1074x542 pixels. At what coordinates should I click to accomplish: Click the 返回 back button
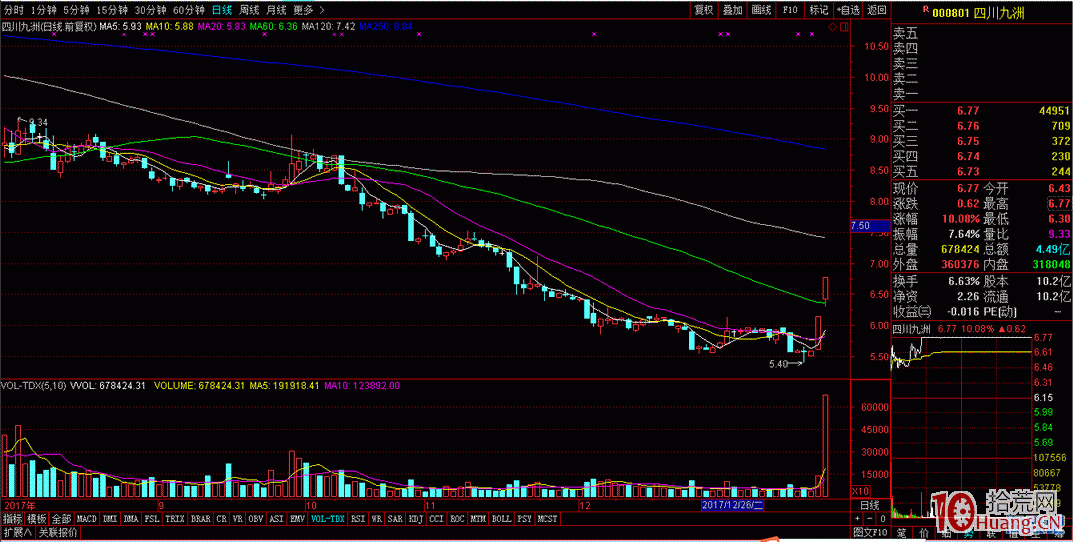(876, 10)
